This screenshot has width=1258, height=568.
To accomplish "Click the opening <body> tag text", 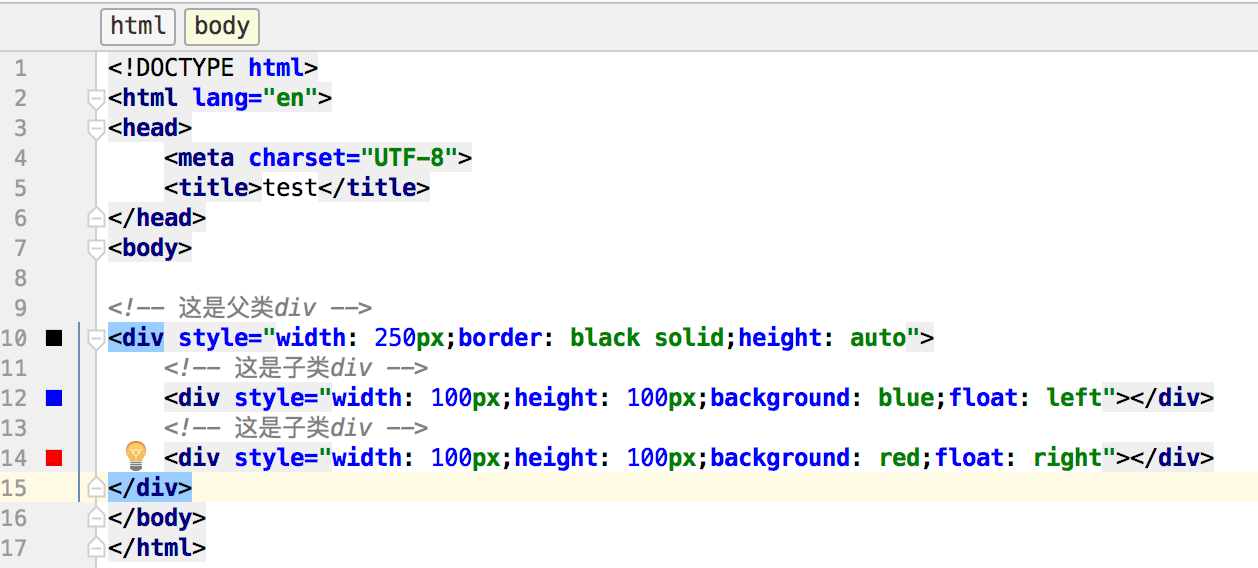I will tap(150, 248).
